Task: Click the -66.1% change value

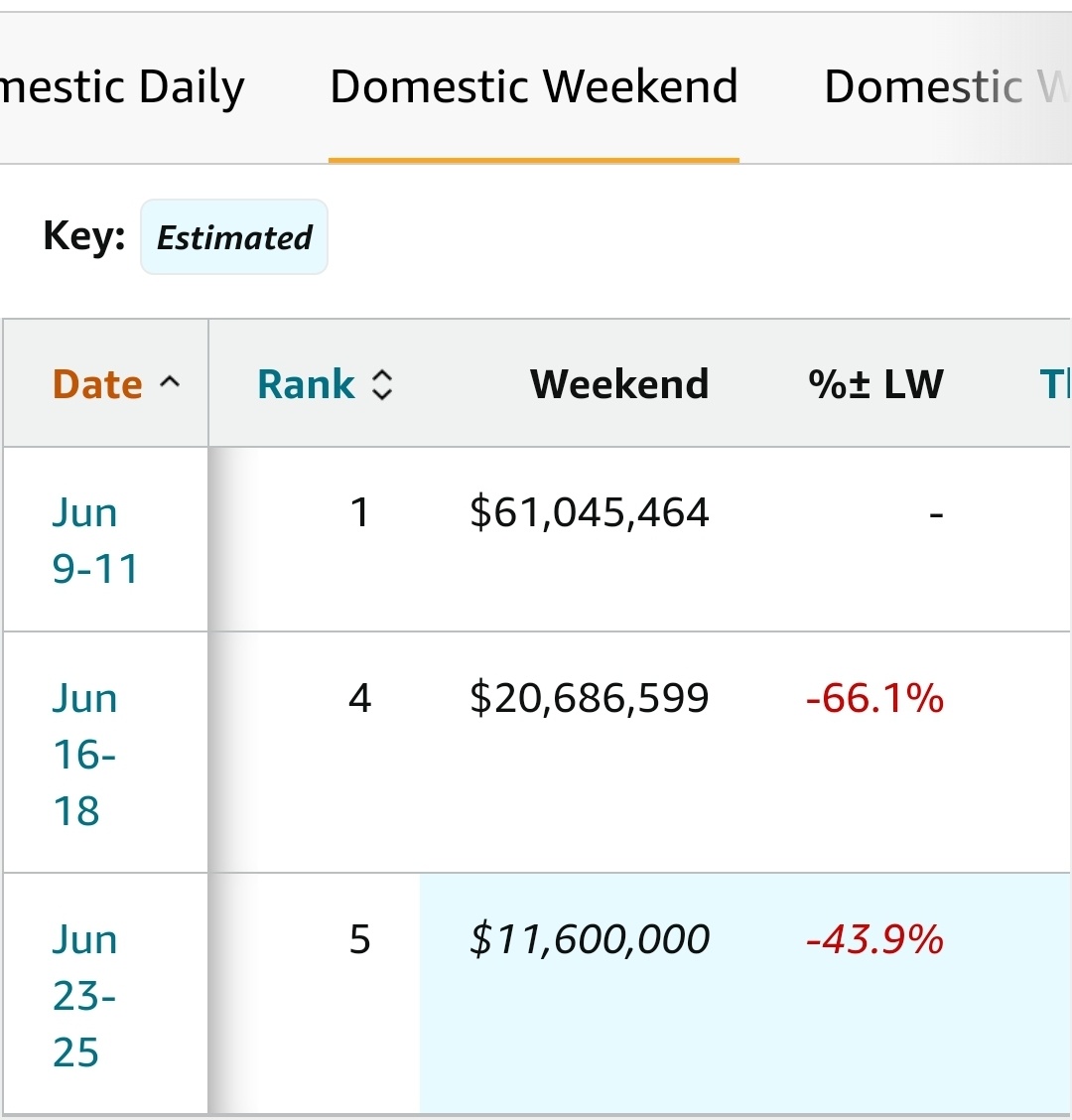Action: [874, 699]
